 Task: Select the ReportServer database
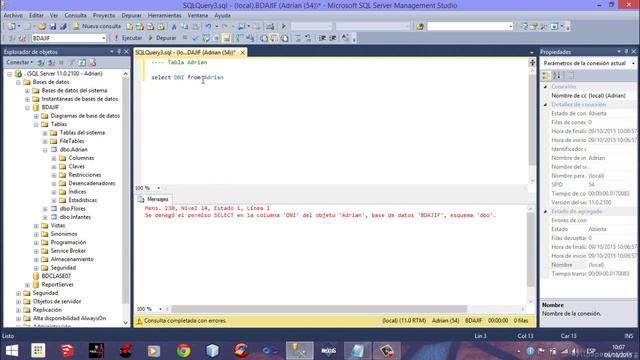[x=58, y=285]
